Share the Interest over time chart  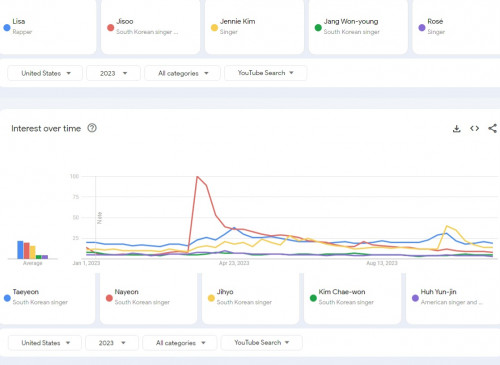click(492, 128)
